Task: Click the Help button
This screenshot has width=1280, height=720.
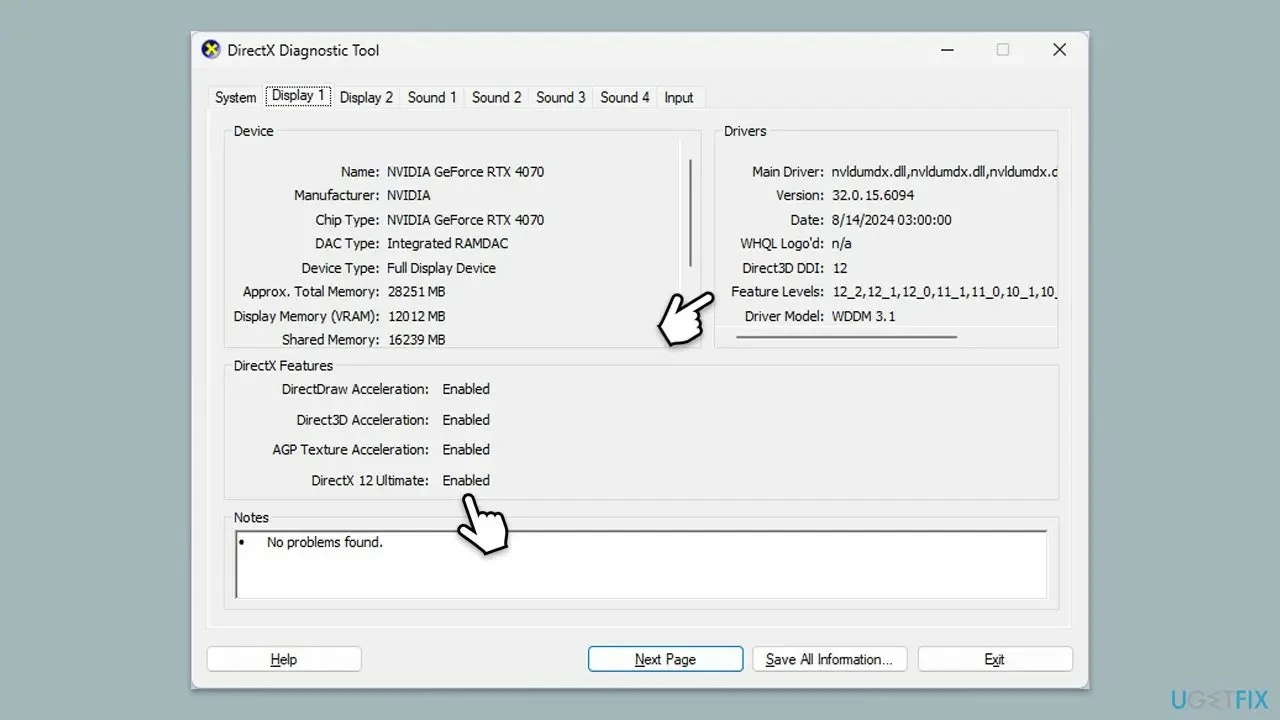Action: coord(284,659)
